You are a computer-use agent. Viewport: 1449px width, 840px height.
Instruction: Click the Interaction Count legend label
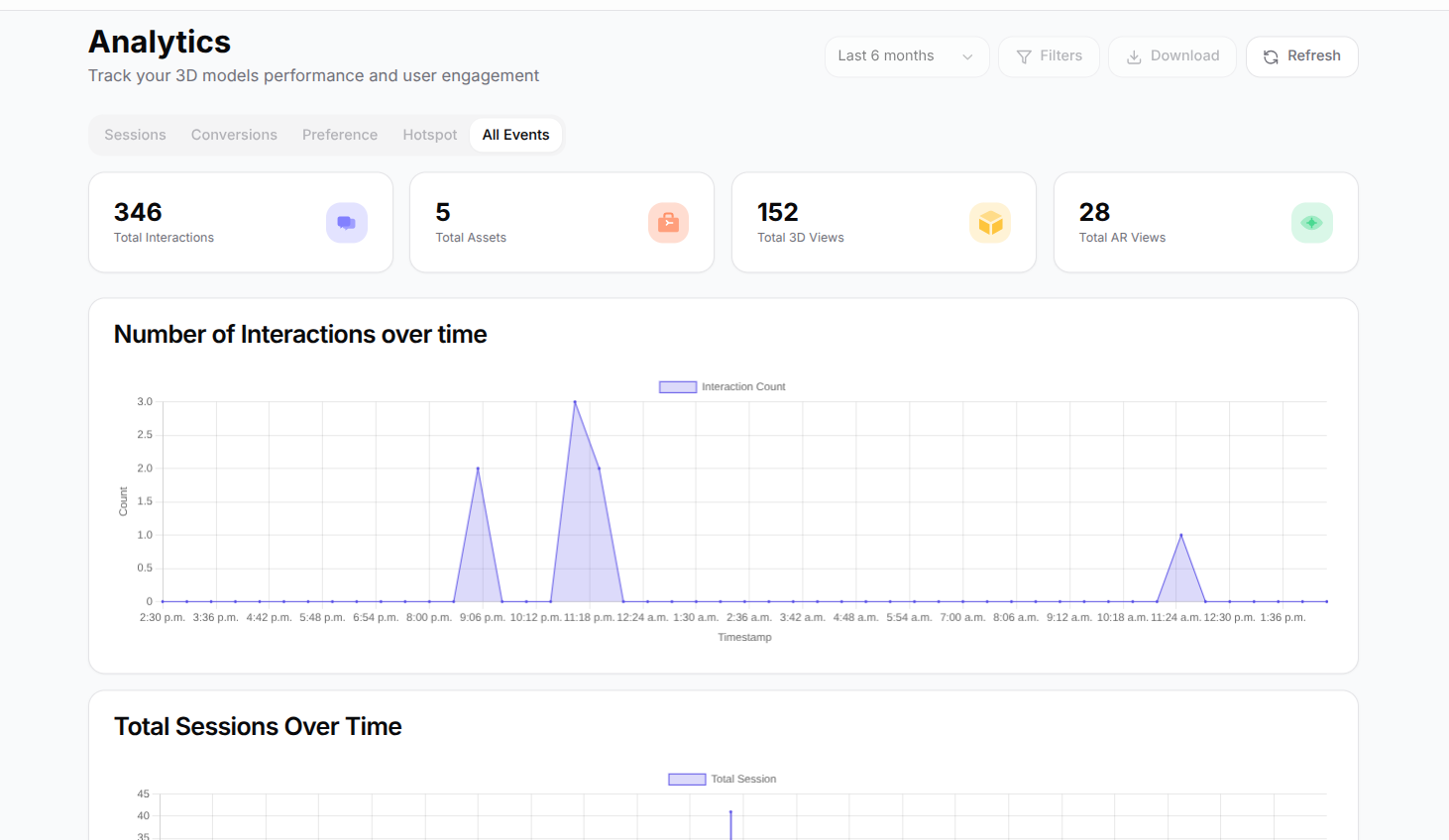point(743,387)
